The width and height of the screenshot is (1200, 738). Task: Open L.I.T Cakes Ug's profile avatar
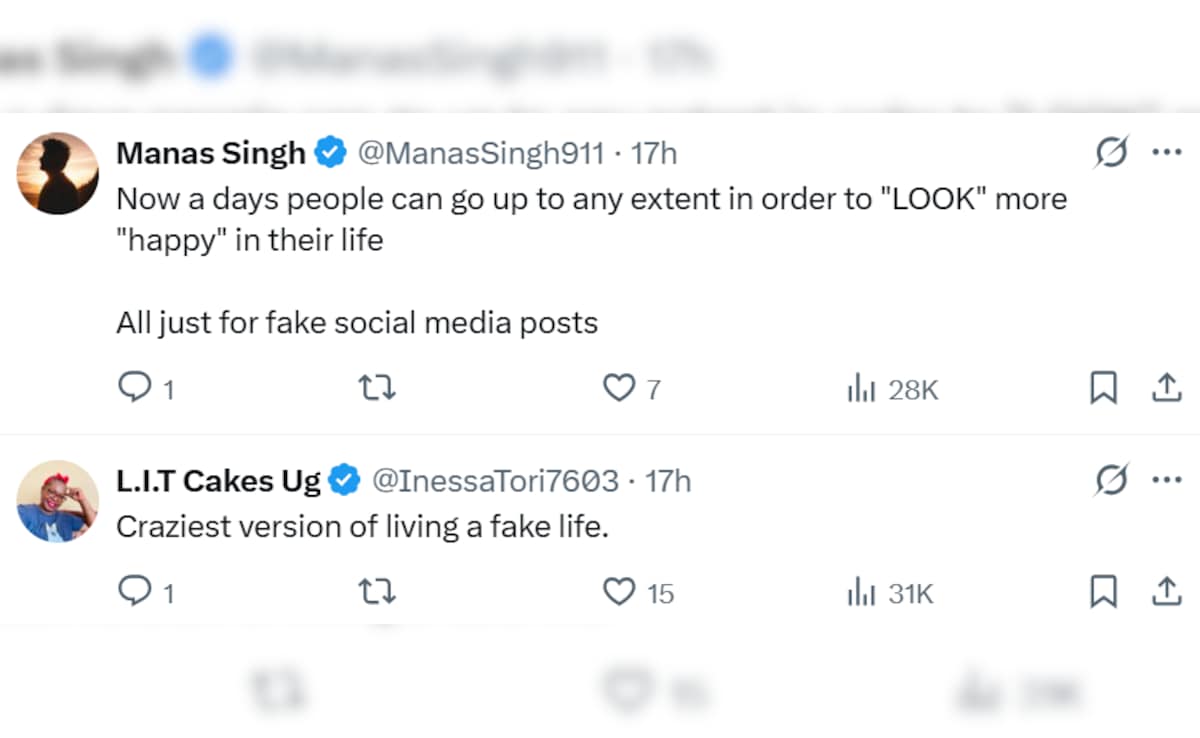pos(58,501)
